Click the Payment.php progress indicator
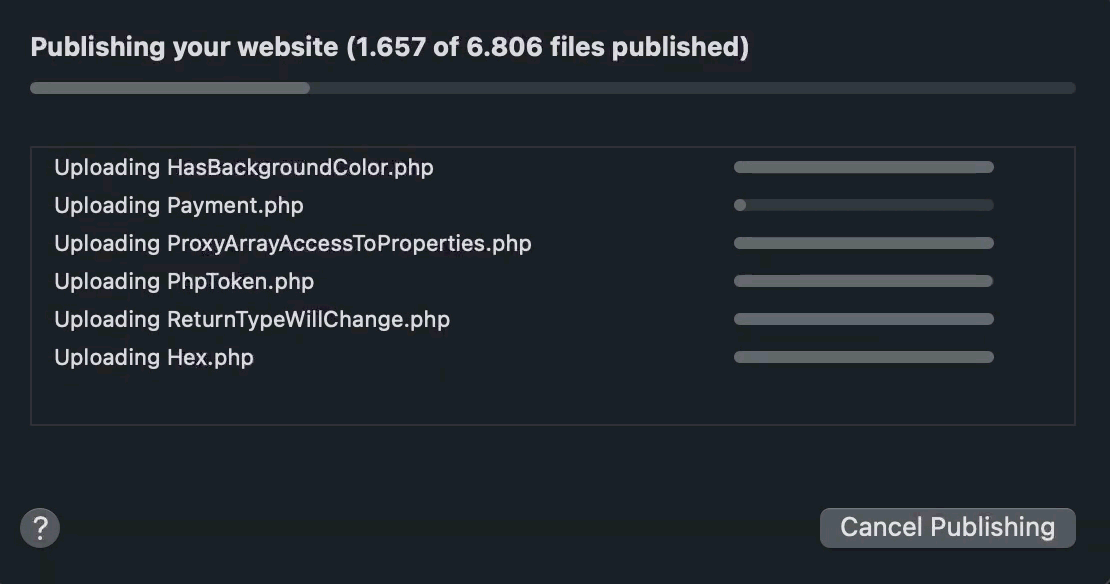This screenshot has width=1110, height=584. (864, 205)
